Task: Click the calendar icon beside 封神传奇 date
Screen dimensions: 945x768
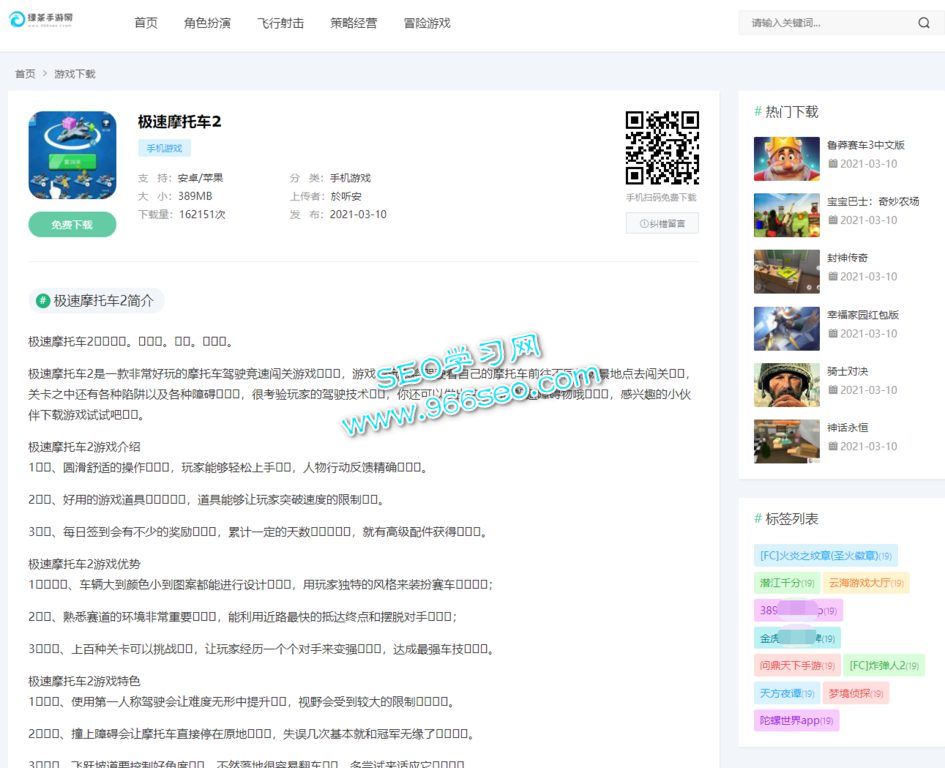Action: pos(832,276)
